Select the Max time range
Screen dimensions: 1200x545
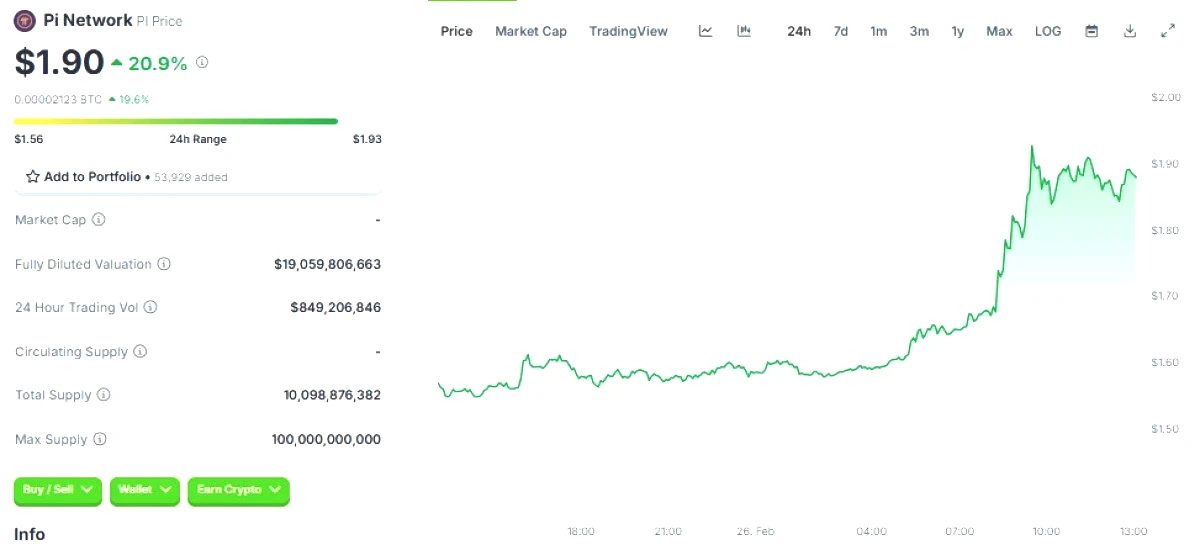point(999,31)
